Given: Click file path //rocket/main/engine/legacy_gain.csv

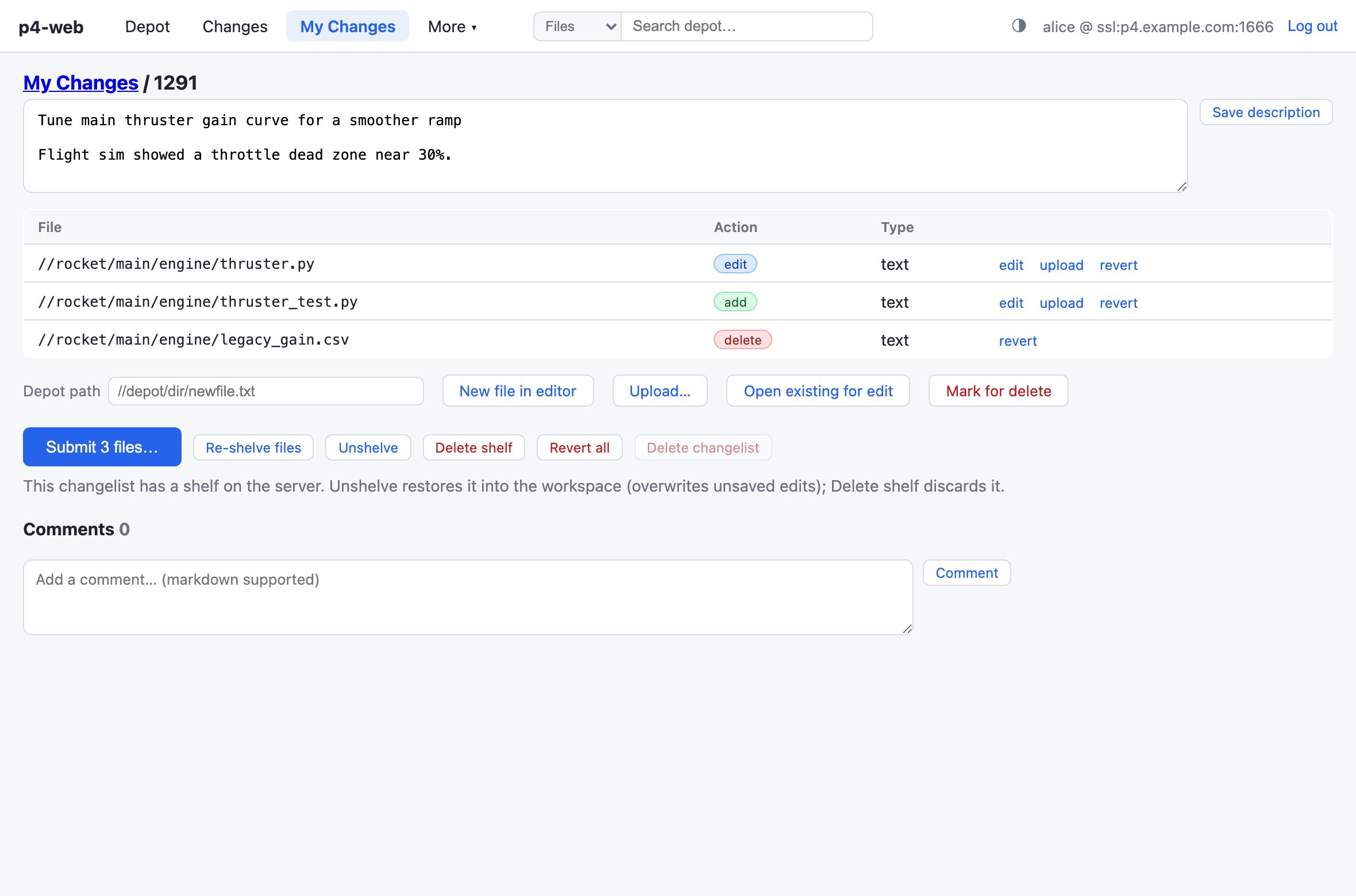Looking at the screenshot, I should tap(194, 340).
